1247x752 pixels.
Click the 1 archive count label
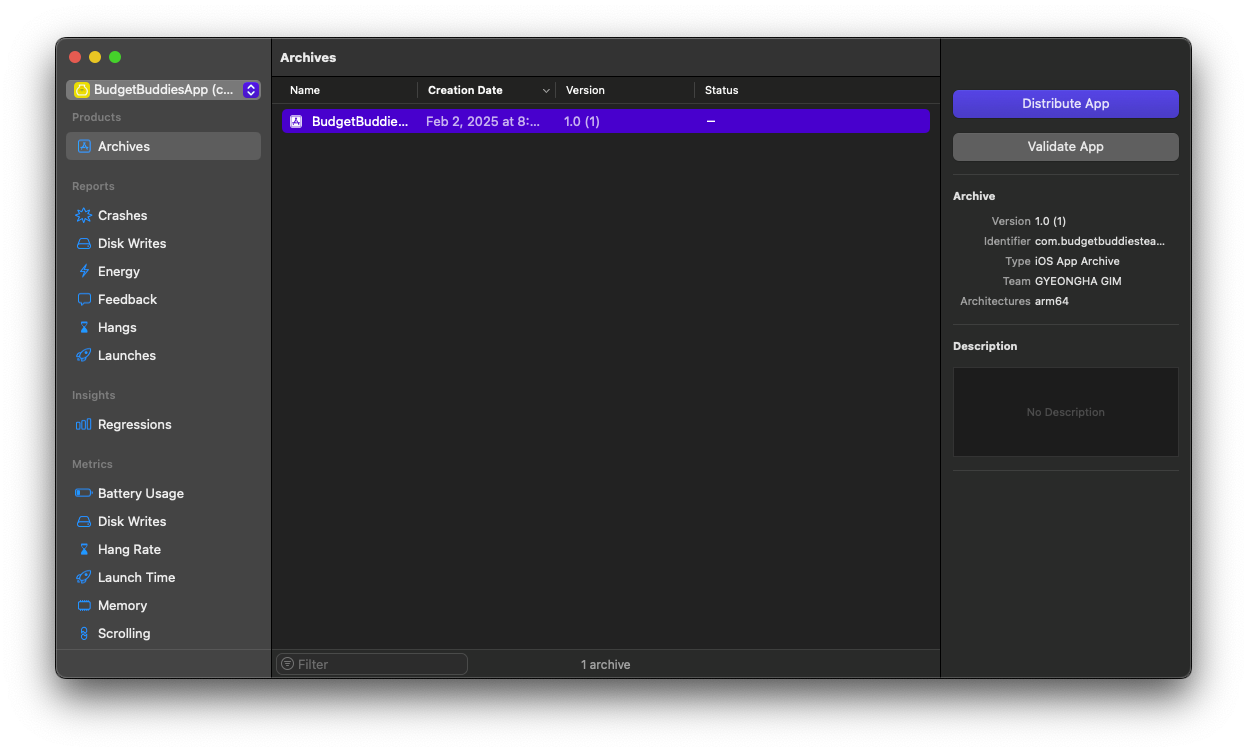tap(606, 664)
